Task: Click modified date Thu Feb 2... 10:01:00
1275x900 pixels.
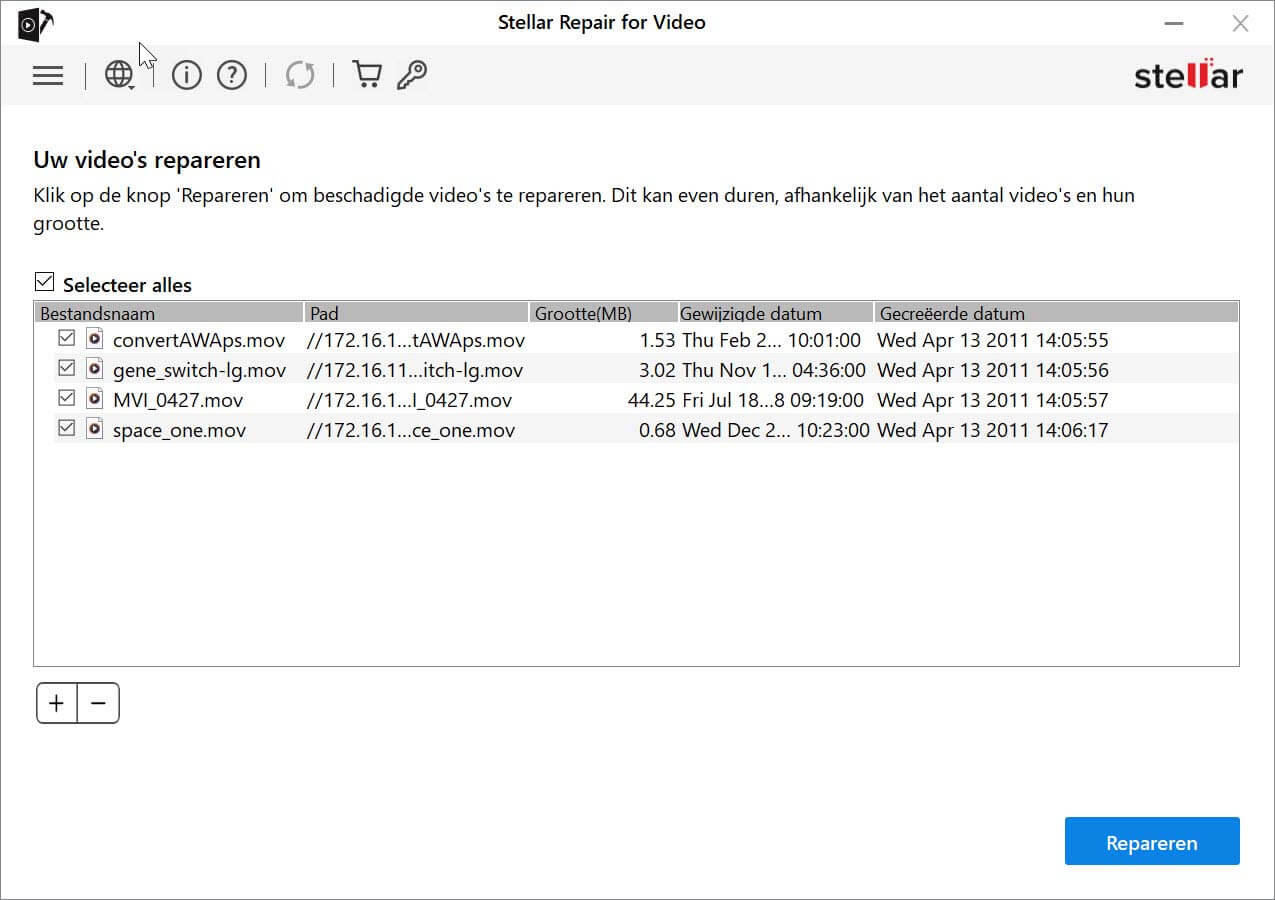Action: coord(772,340)
